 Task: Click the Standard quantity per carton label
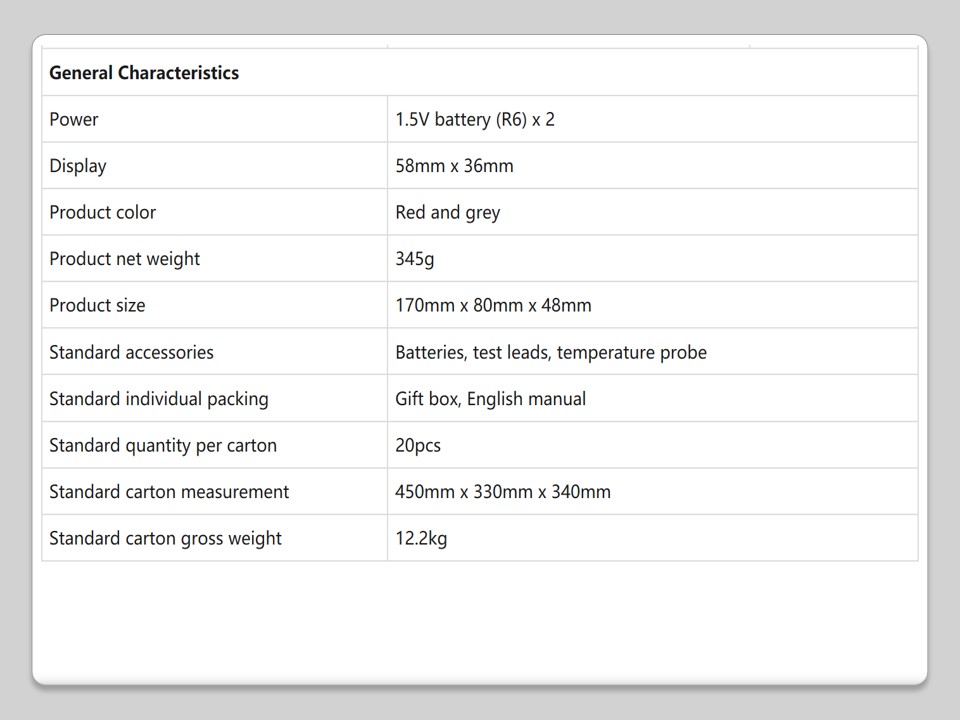coord(163,445)
